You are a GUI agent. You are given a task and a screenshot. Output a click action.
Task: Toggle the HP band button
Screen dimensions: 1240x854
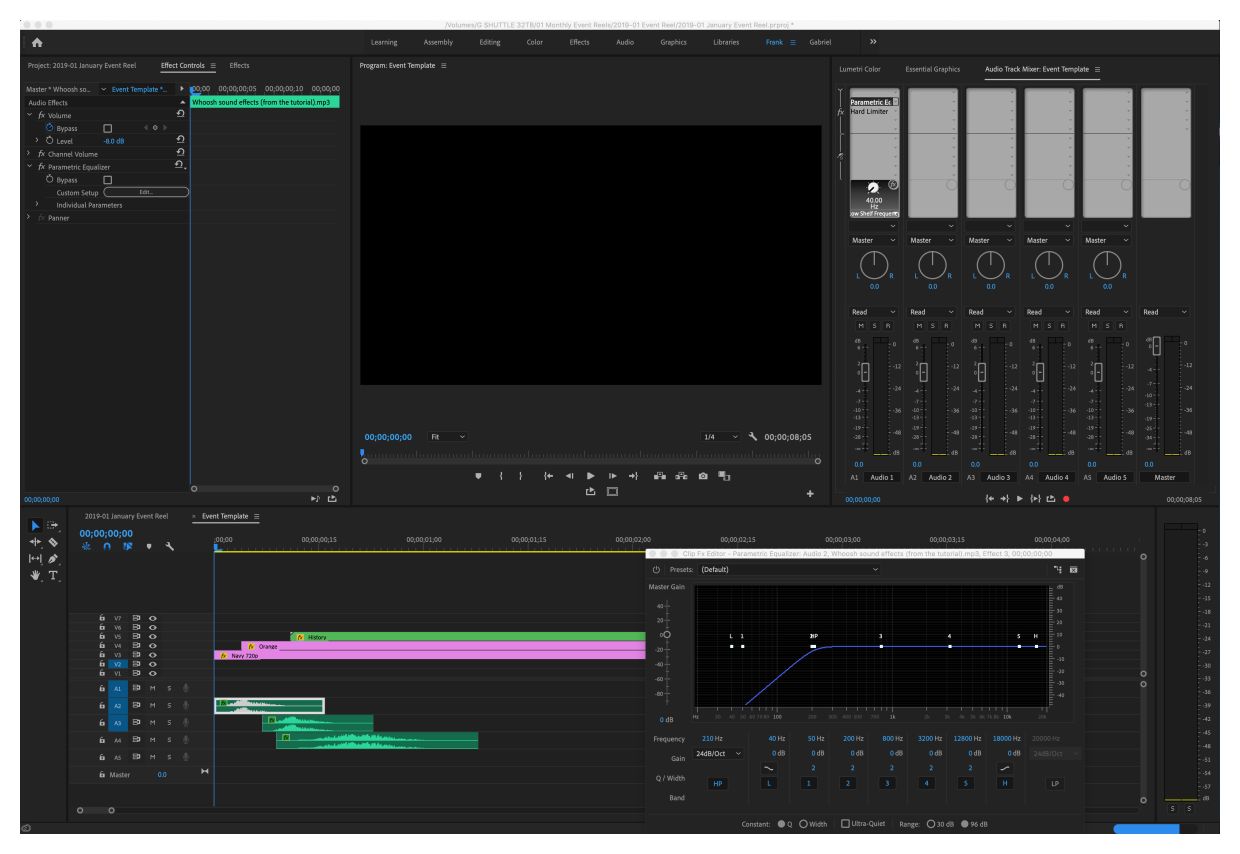[x=717, y=784]
